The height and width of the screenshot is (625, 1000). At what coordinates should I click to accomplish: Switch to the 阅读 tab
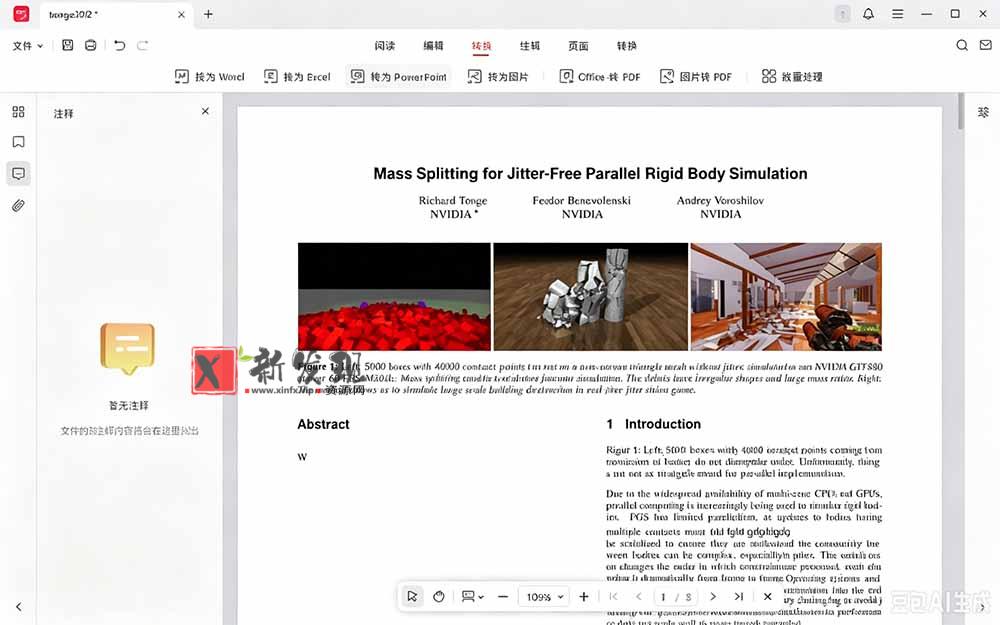[x=385, y=45]
